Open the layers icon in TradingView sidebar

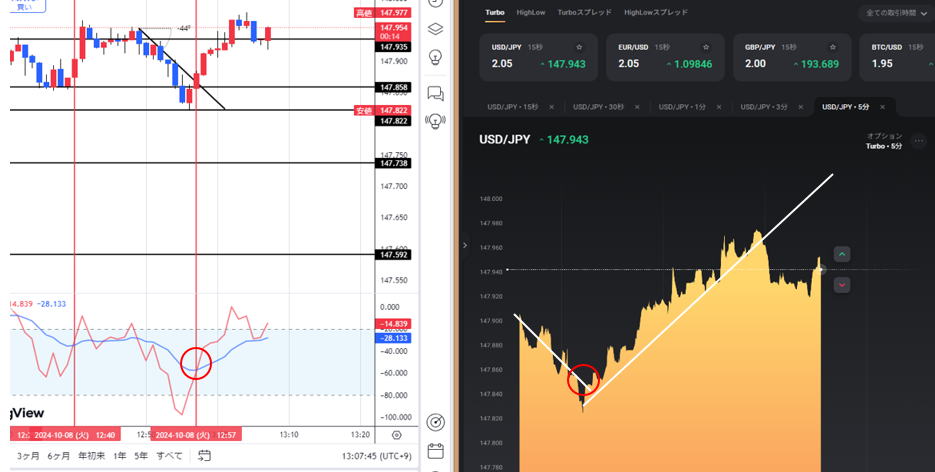(x=435, y=29)
